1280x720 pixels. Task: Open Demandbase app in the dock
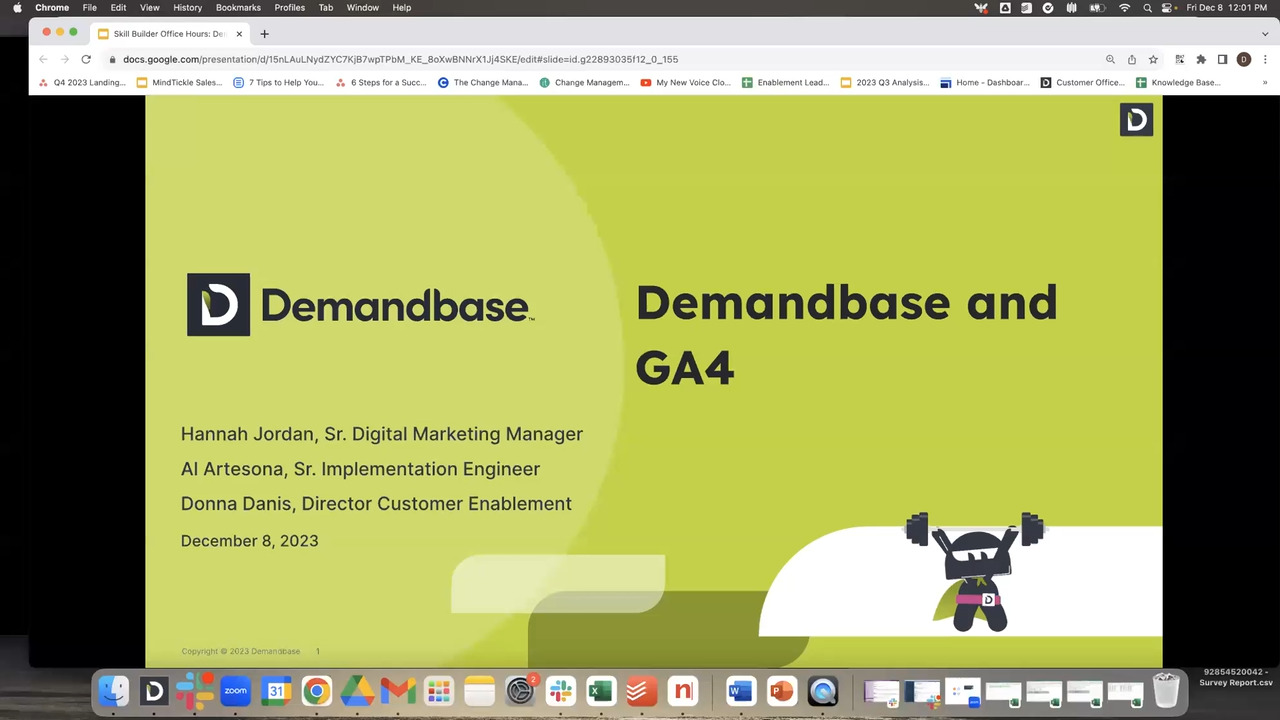154,691
